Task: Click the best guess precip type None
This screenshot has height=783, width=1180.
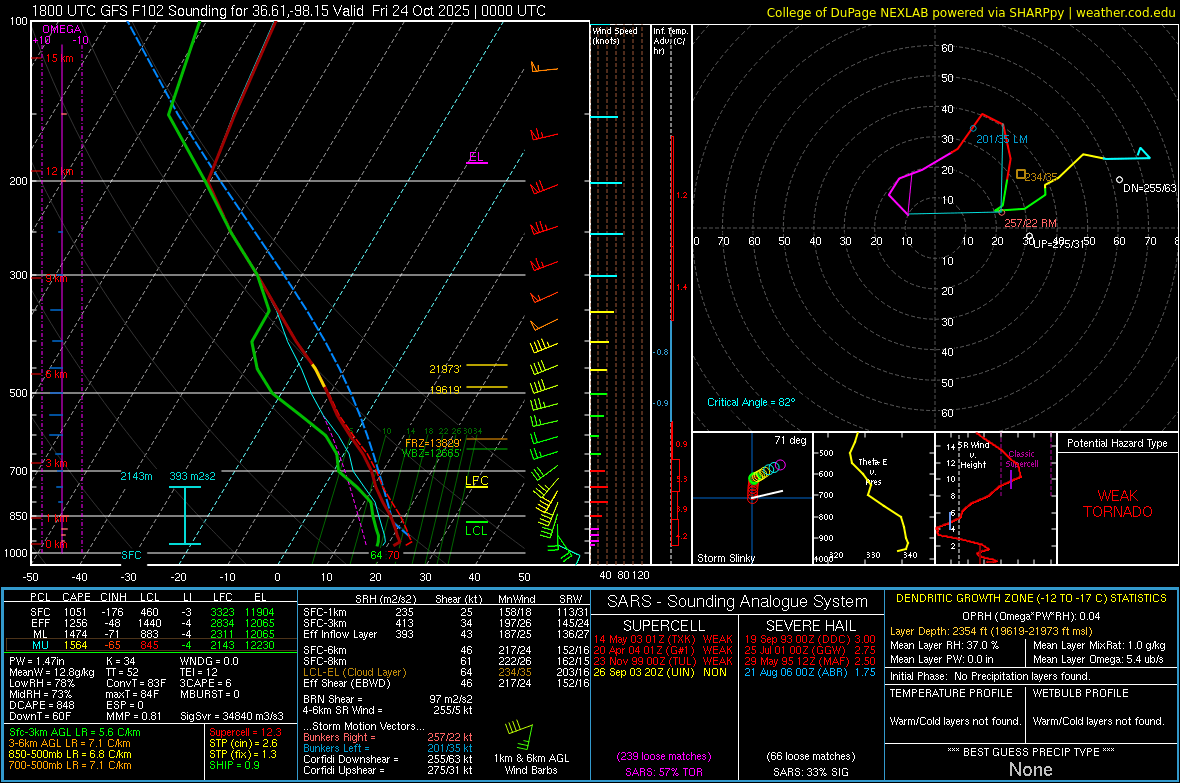Action: click(x=1030, y=769)
